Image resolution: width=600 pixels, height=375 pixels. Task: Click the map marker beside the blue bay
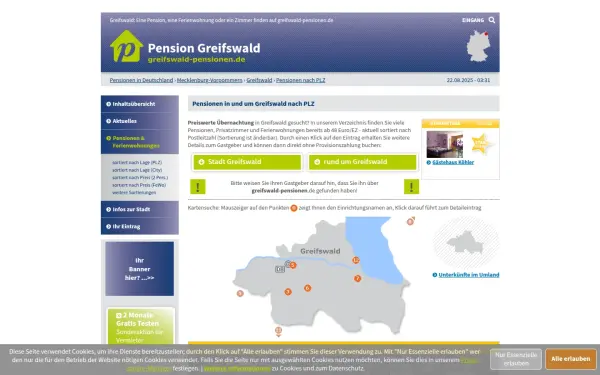pyautogui.click(x=356, y=260)
